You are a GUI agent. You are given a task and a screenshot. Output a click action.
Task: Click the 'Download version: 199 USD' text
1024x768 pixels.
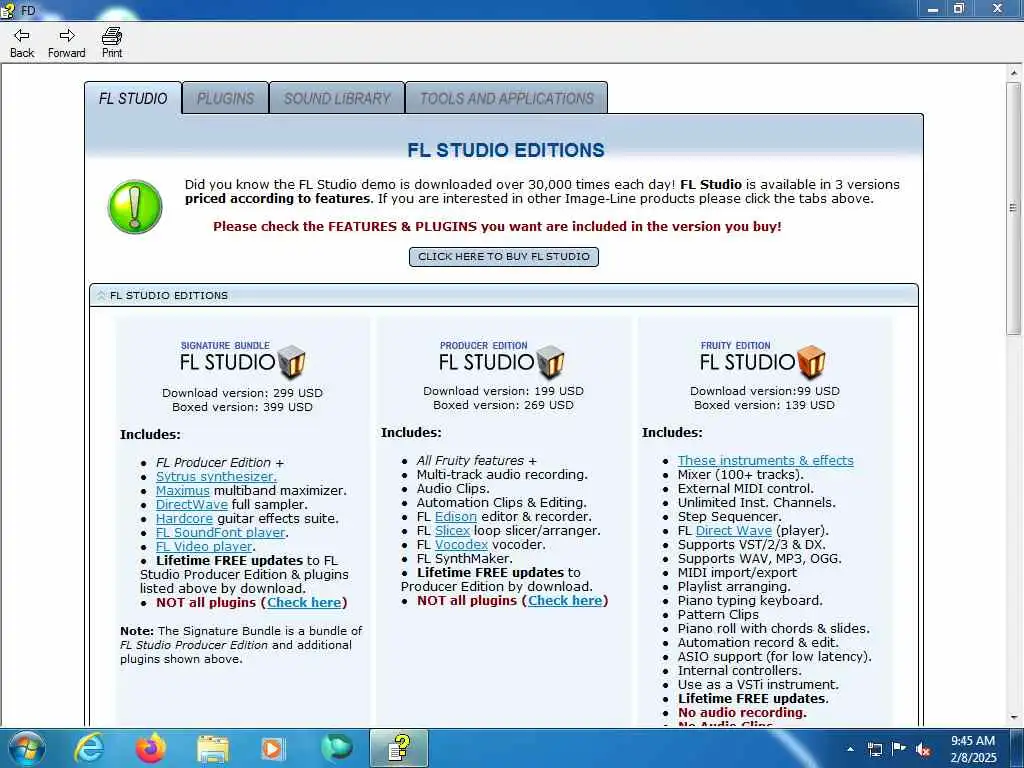tap(504, 391)
